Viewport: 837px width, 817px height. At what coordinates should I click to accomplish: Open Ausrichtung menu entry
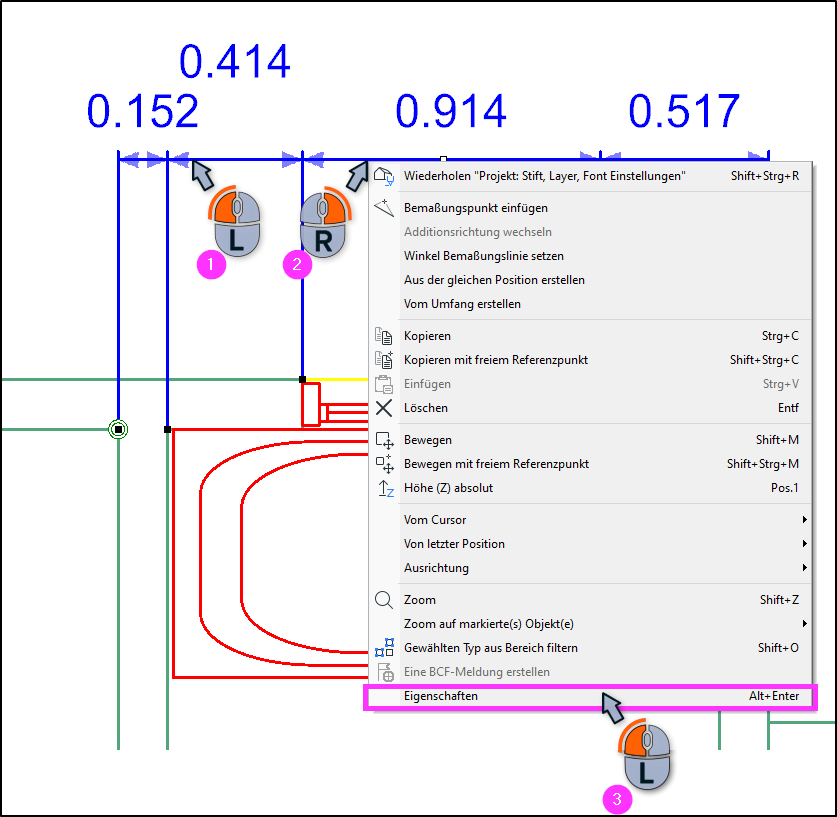tap(590, 568)
